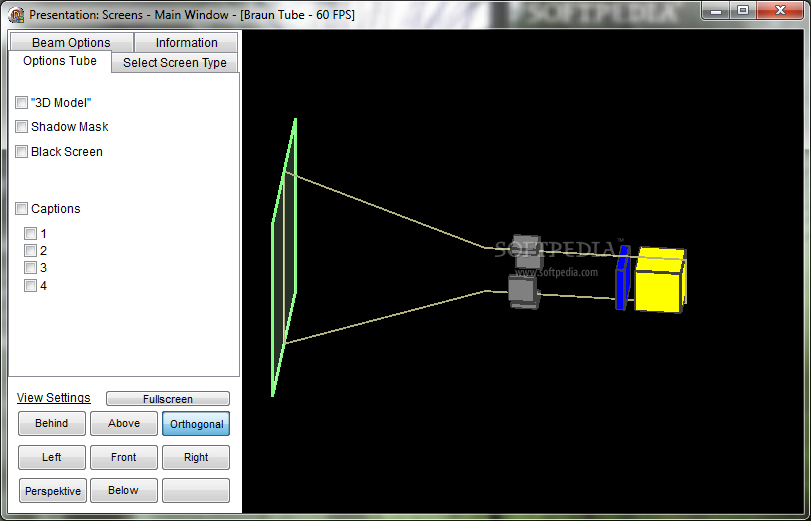811x521 pixels.
Task: Toggle the Shadow Mask checkbox
Action: (x=21, y=127)
